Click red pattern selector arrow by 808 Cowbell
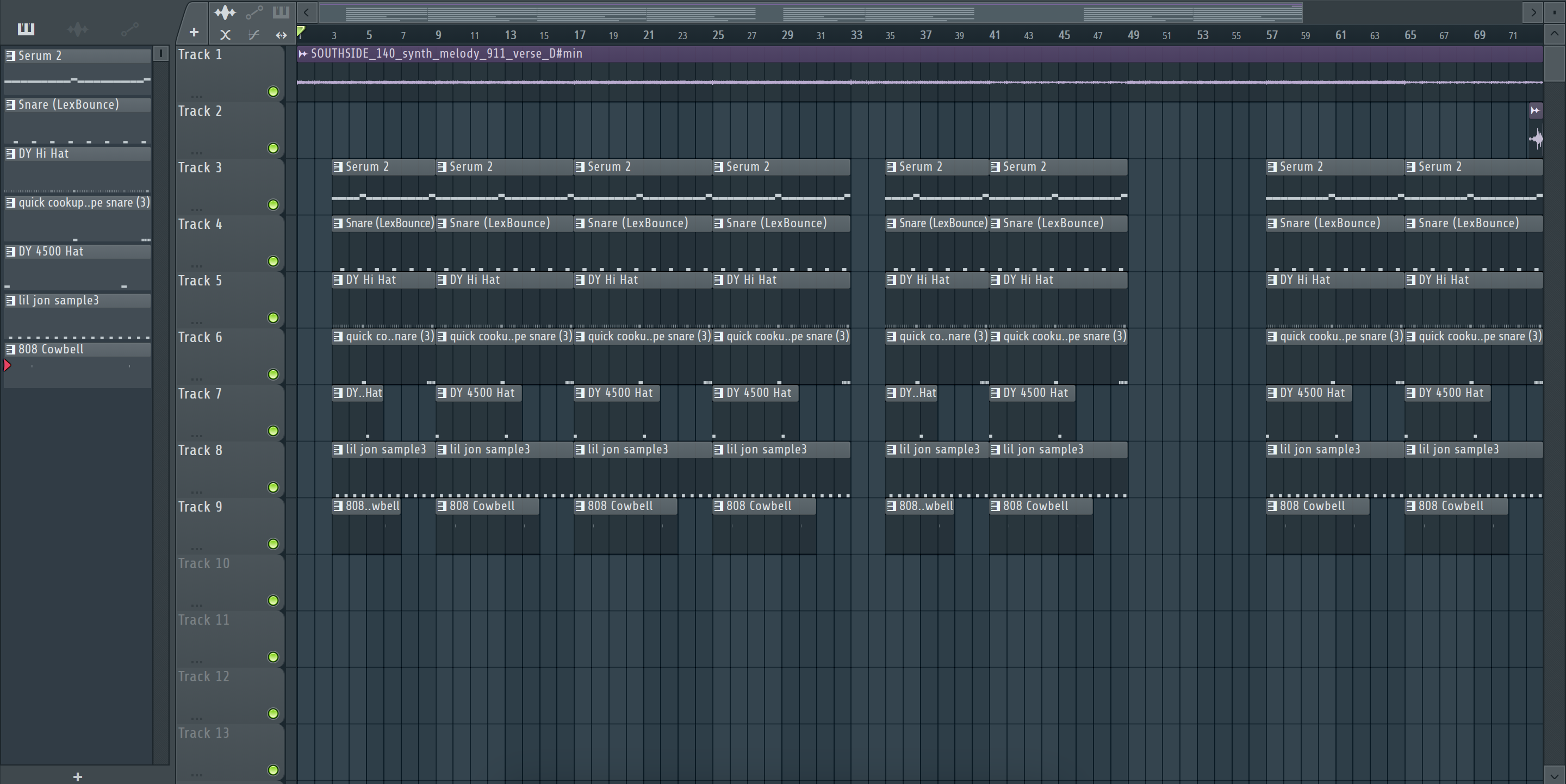1566x784 pixels. tap(7, 365)
